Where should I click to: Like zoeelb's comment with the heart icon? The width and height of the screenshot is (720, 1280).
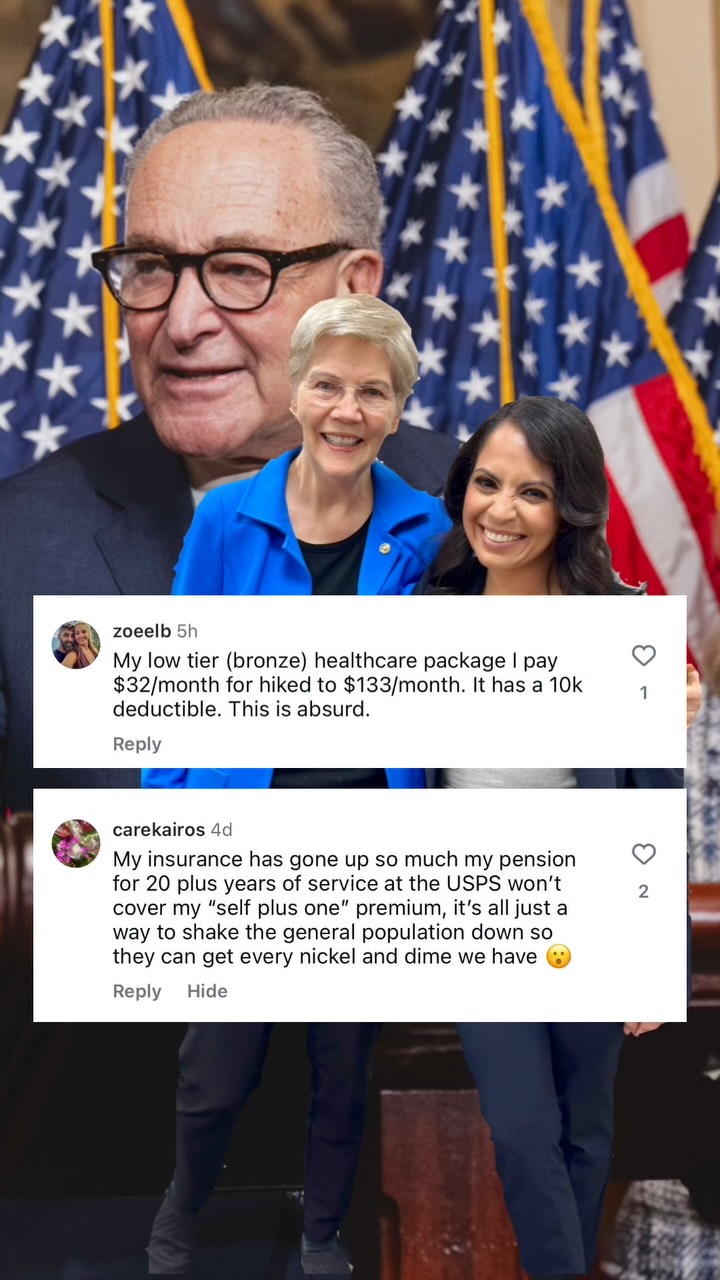coord(644,655)
